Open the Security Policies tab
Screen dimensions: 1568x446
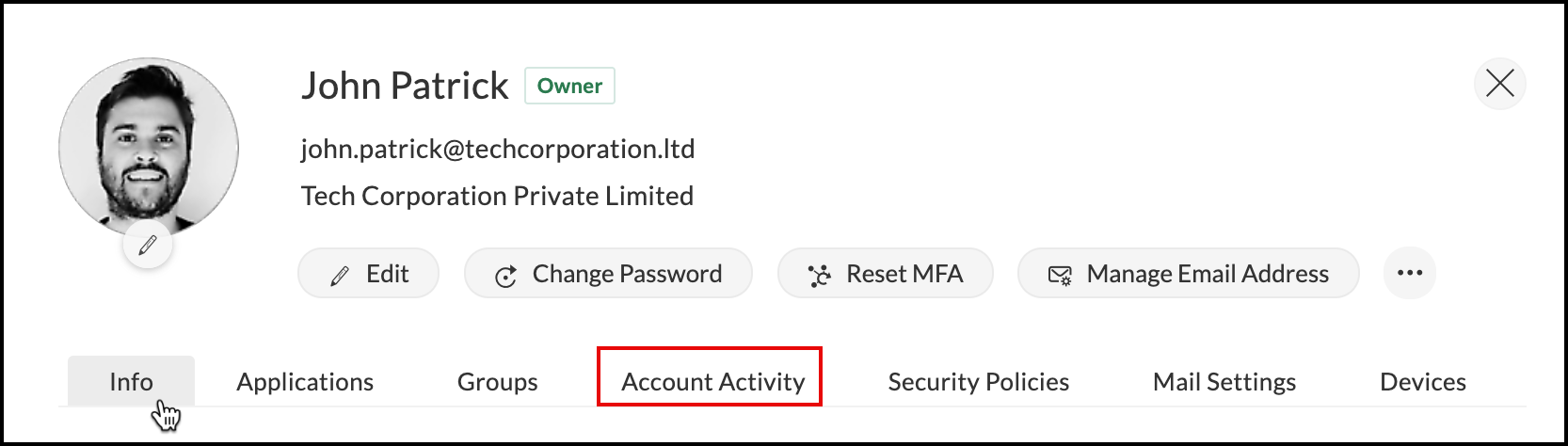click(978, 382)
